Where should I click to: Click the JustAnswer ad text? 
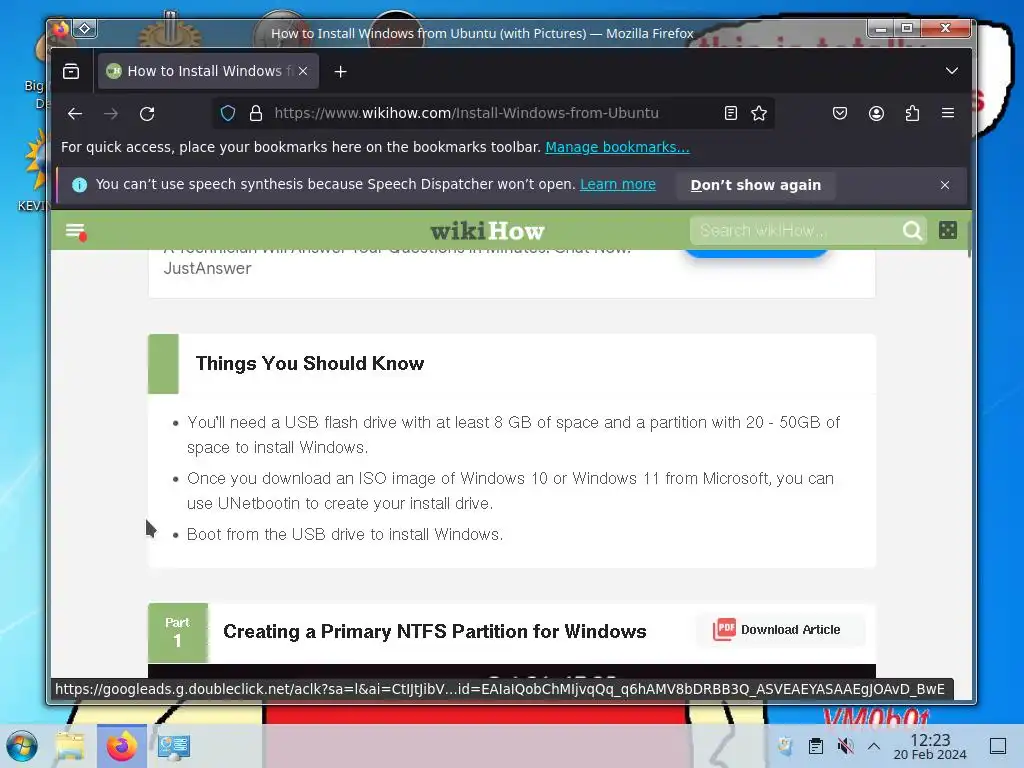pyautogui.click(x=208, y=268)
